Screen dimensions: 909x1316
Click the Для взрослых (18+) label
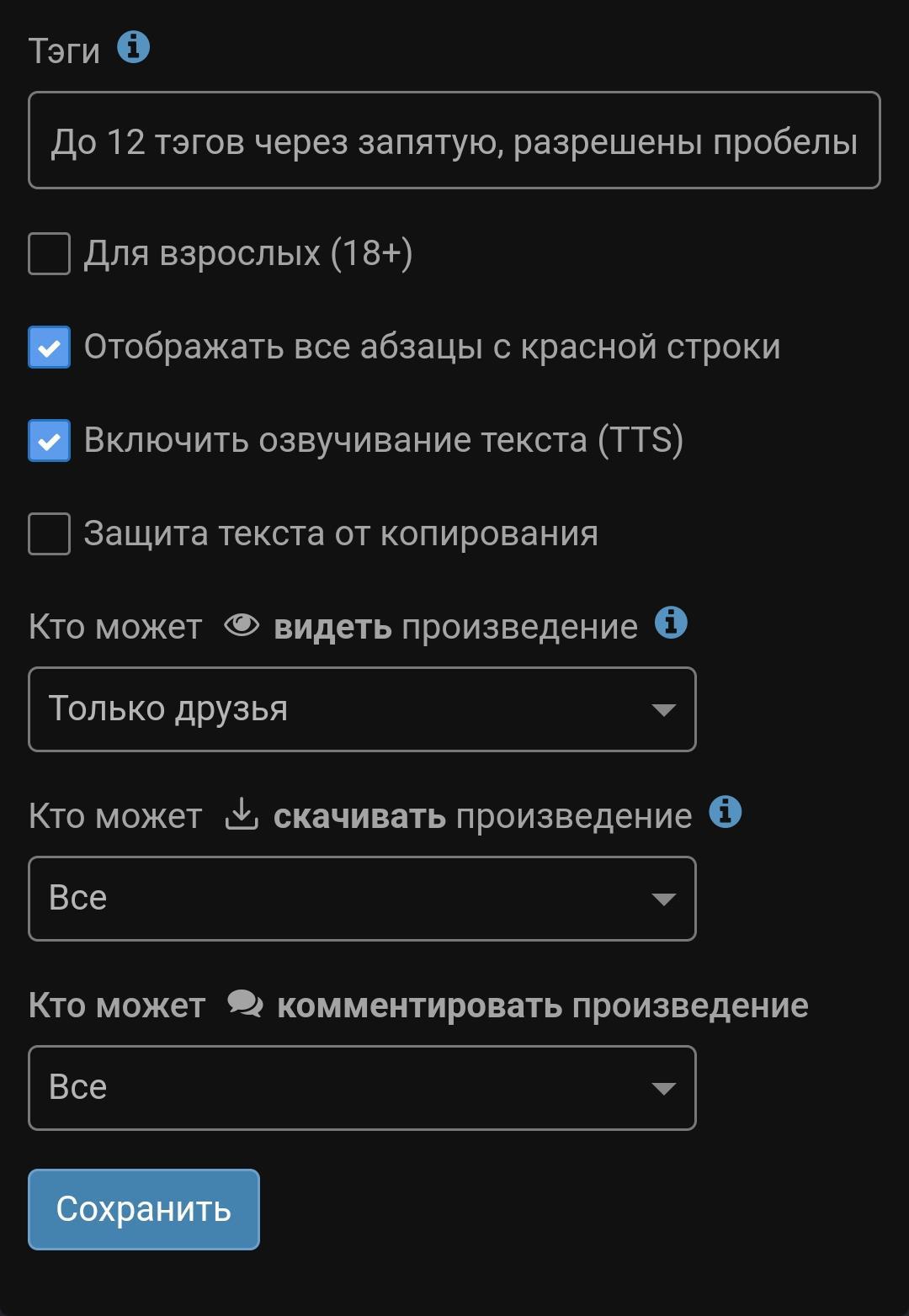pyautogui.click(x=248, y=254)
